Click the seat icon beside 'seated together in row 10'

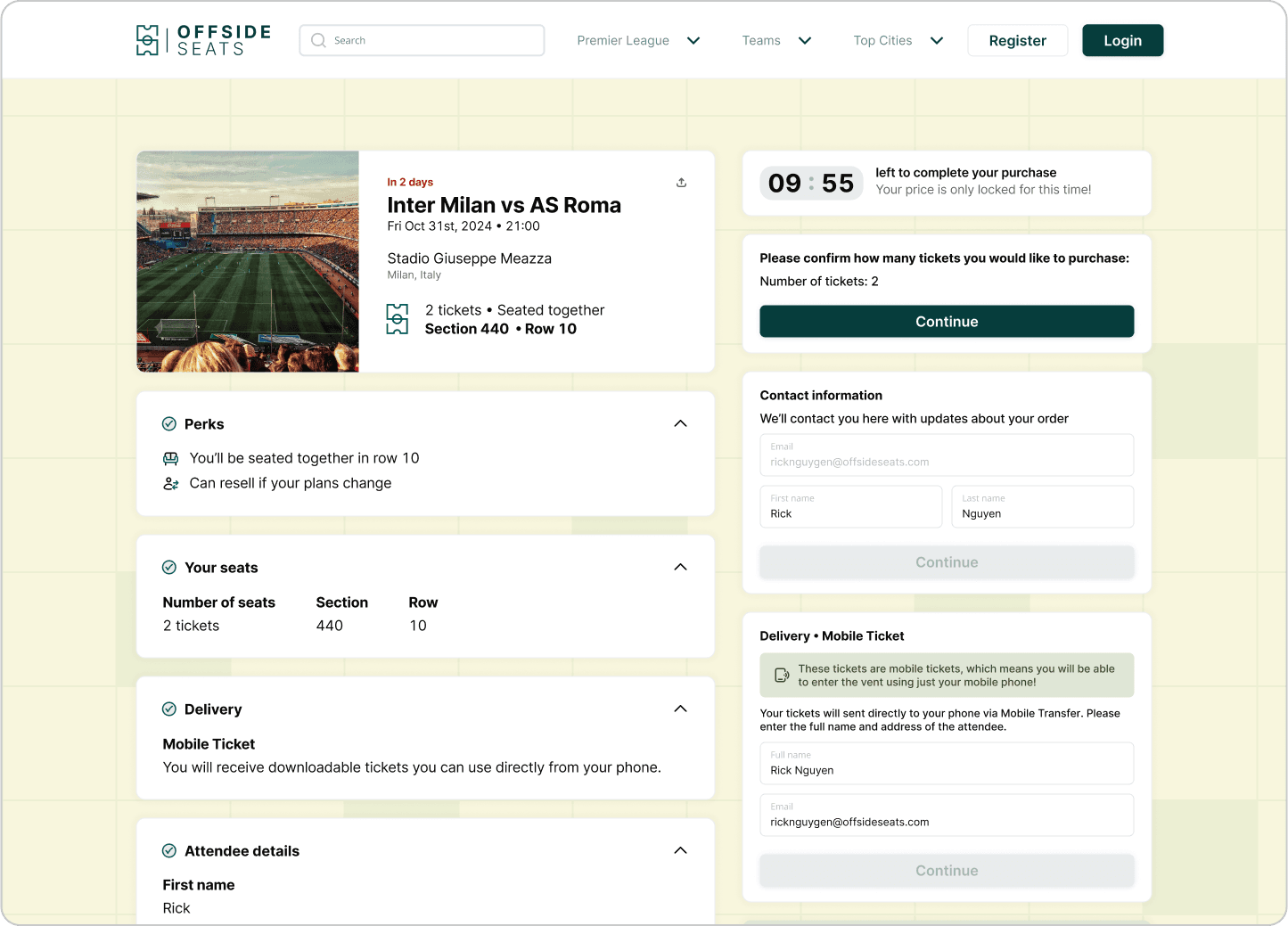point(170,458)
